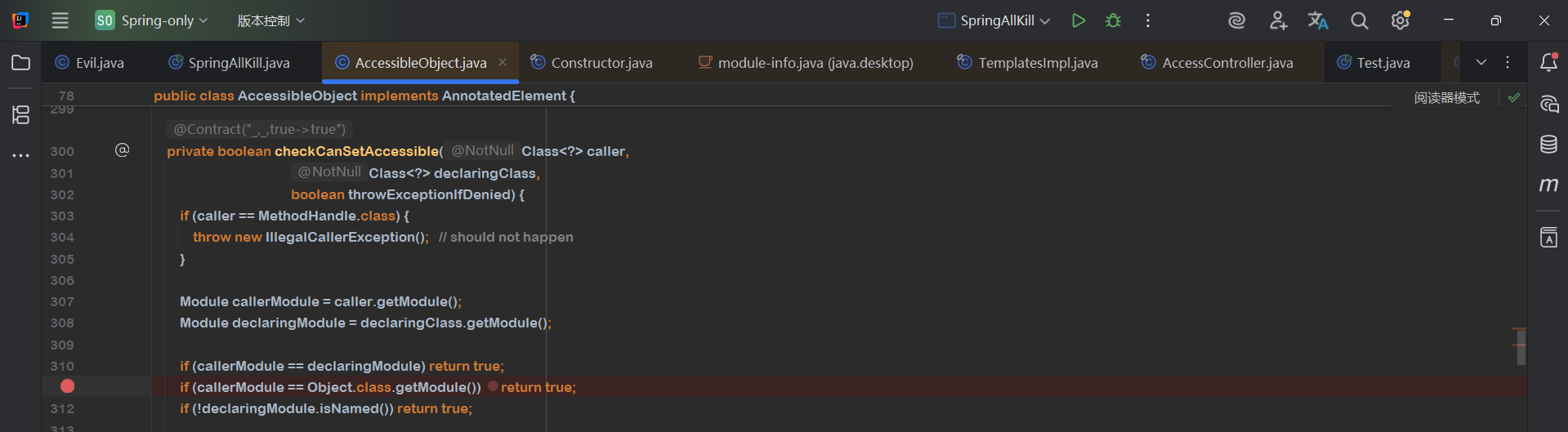Remove the breakpoint on the Object.class line
The height and width of the screenshot is (432, 1568).
(68, 386)
